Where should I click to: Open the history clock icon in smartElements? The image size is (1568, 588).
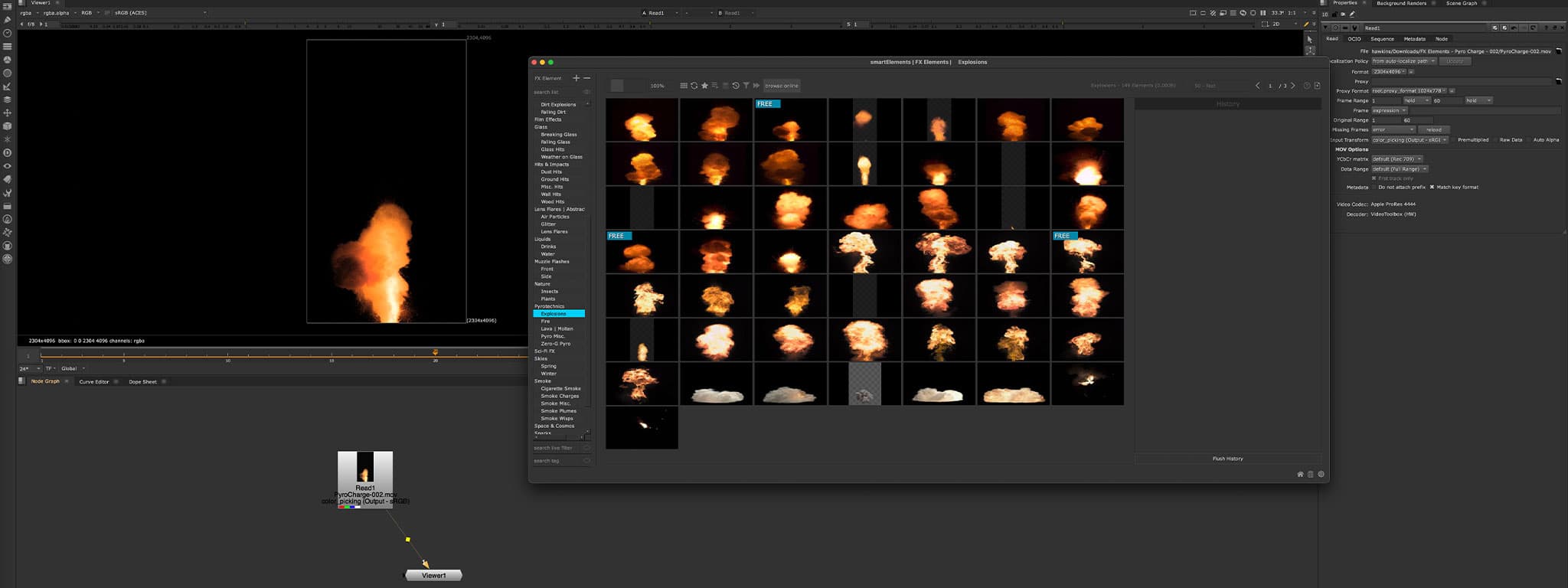736,86
